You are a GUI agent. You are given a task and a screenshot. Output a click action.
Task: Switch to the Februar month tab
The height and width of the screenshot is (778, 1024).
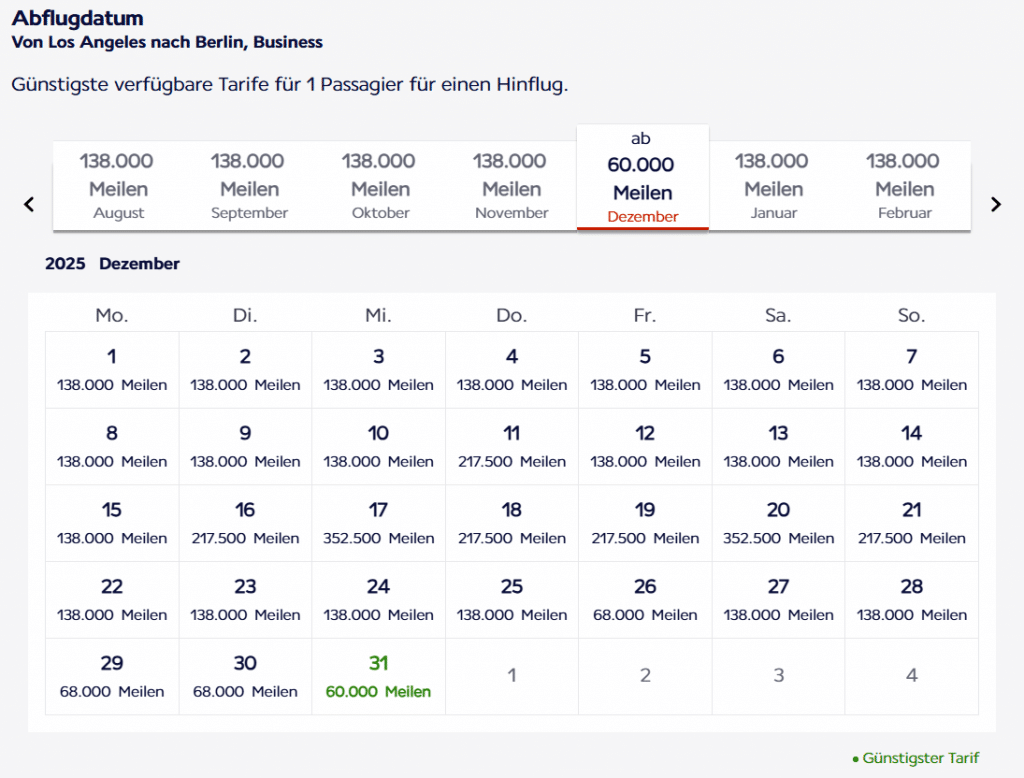[904, 185]
